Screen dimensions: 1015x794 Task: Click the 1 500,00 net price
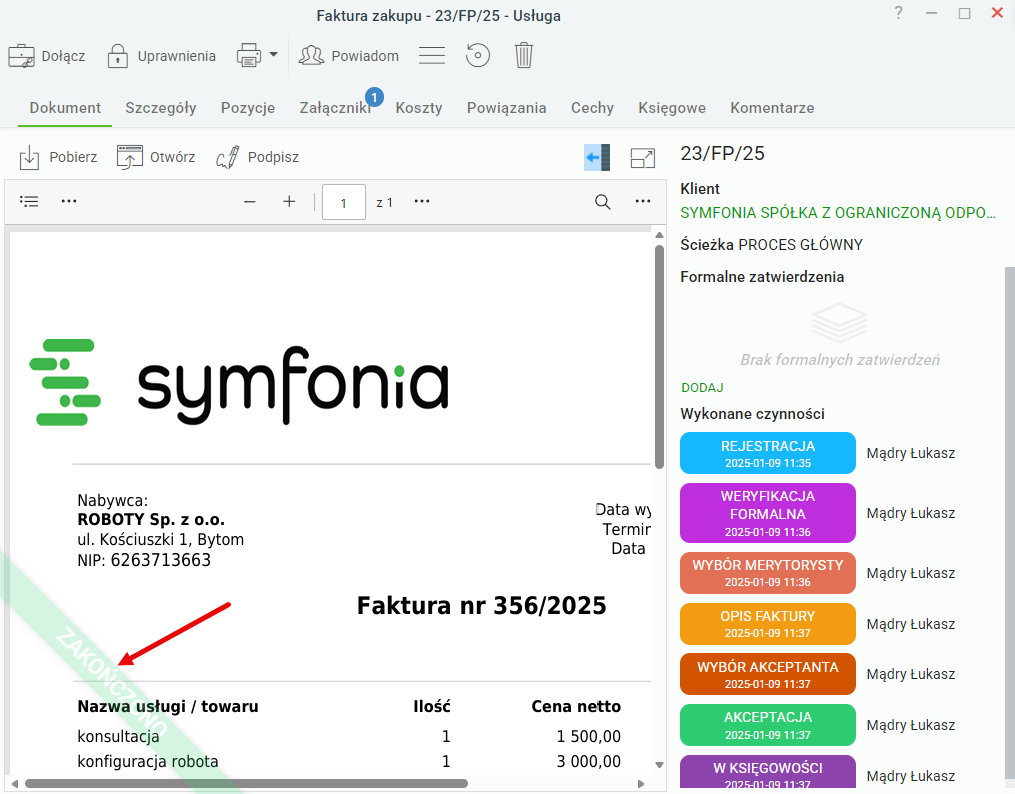click(588, 736)
